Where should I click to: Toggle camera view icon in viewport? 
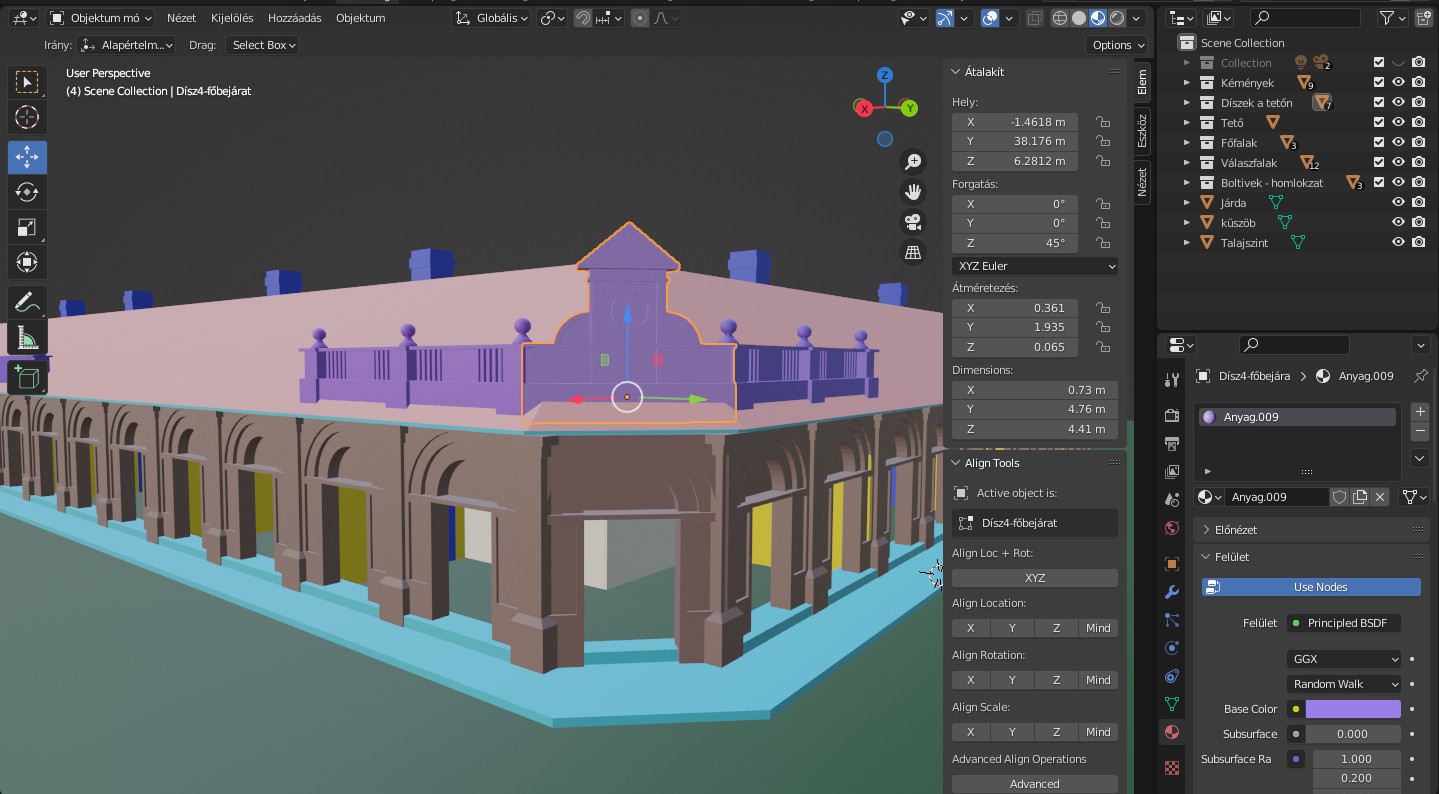[913, 222]
